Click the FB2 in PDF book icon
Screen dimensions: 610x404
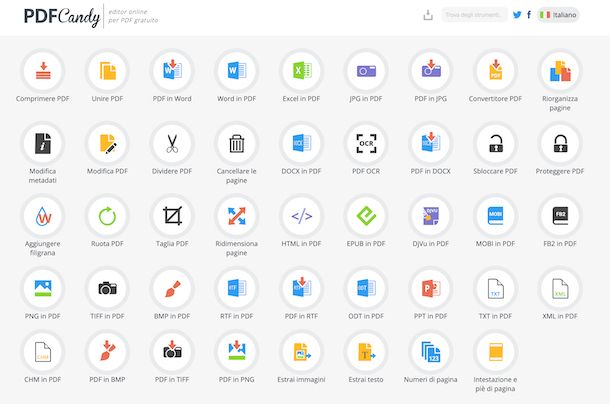(x=560, y=216)
